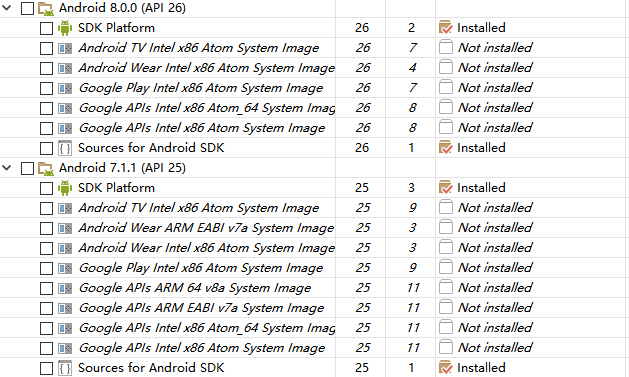Screen dimensions: 629x377
Task: Click installed status icon of API 25 SDK Platform
Action: click(x=446, y=187)
